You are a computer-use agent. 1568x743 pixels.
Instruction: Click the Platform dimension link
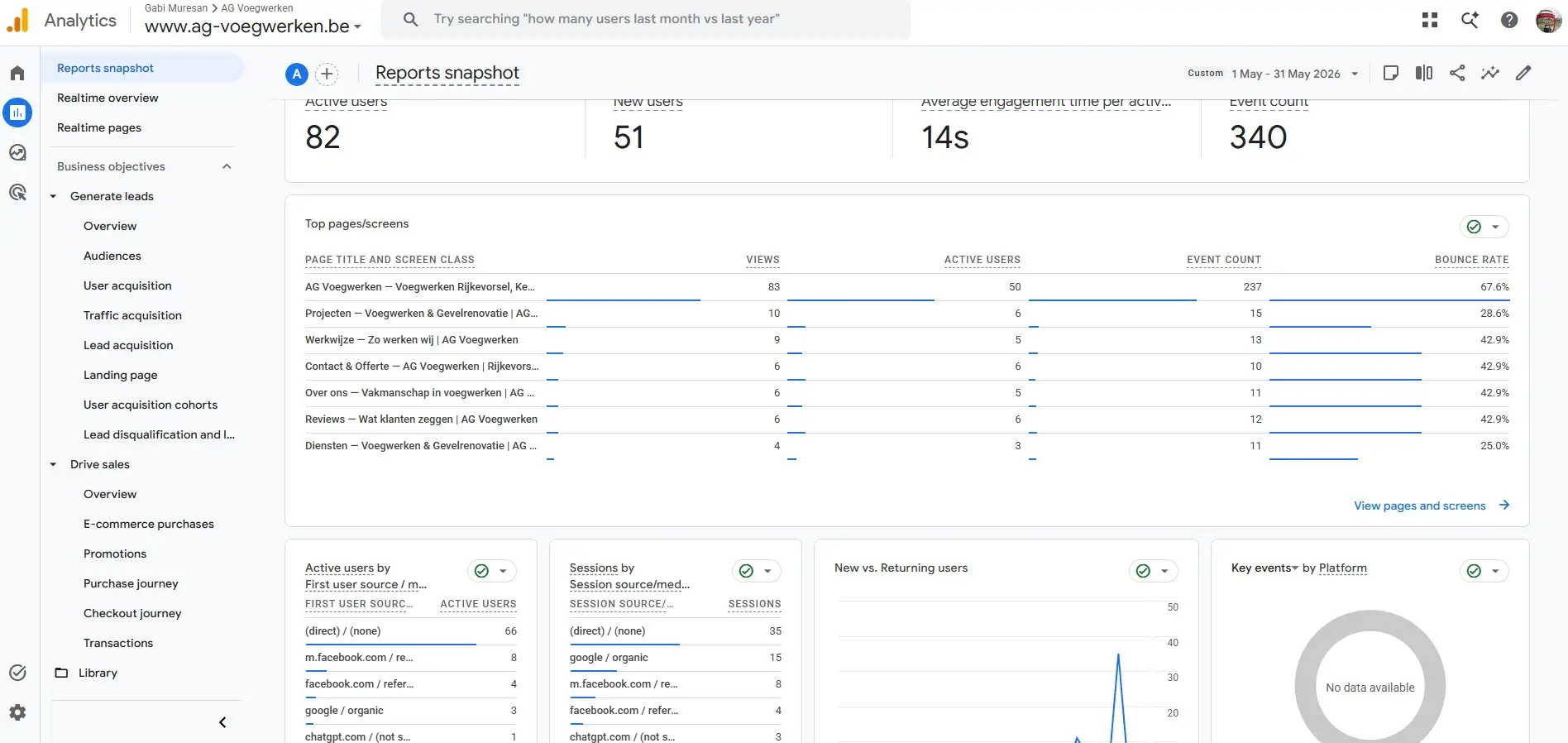1342,568
